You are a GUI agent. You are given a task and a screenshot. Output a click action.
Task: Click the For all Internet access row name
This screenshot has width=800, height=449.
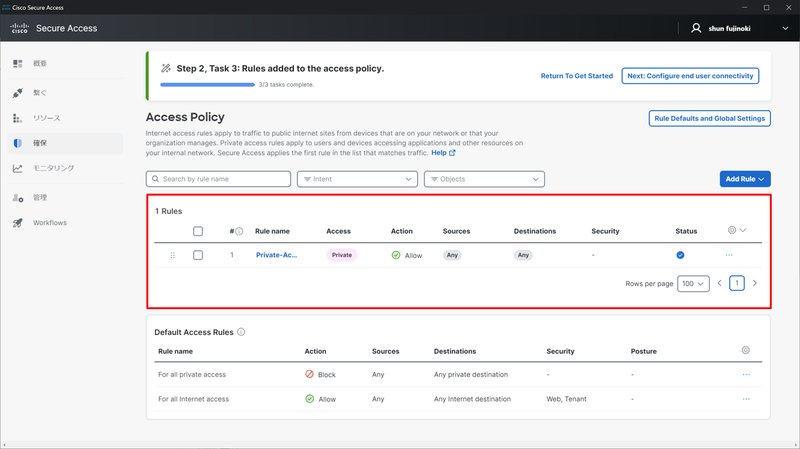(x=193, y=399)
